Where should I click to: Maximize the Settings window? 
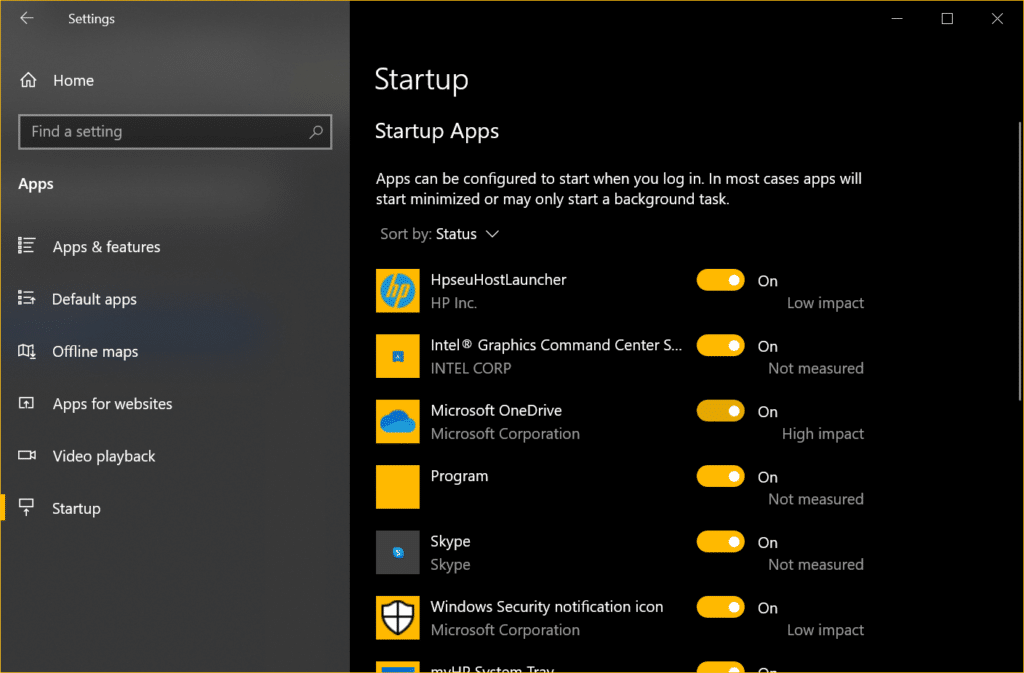coord(947,18)
